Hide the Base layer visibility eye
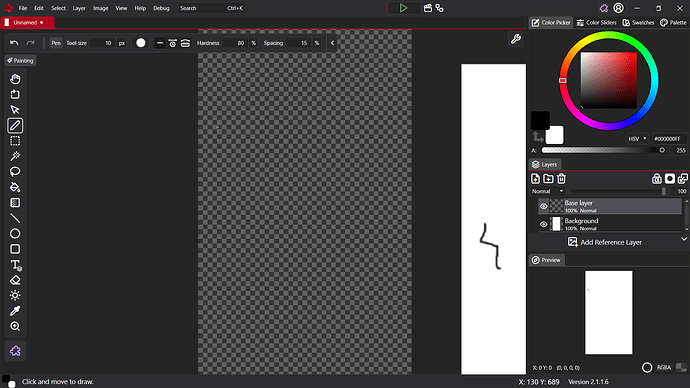690x388 pixels. [x=543, y=206]
